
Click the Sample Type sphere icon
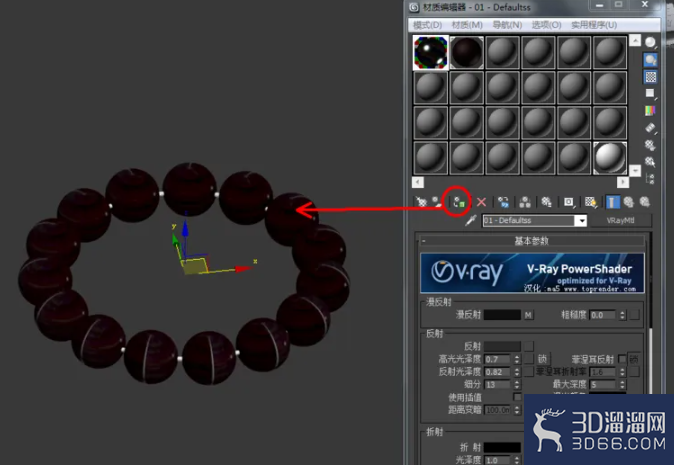pyautogui.click(x=650, y=42)
